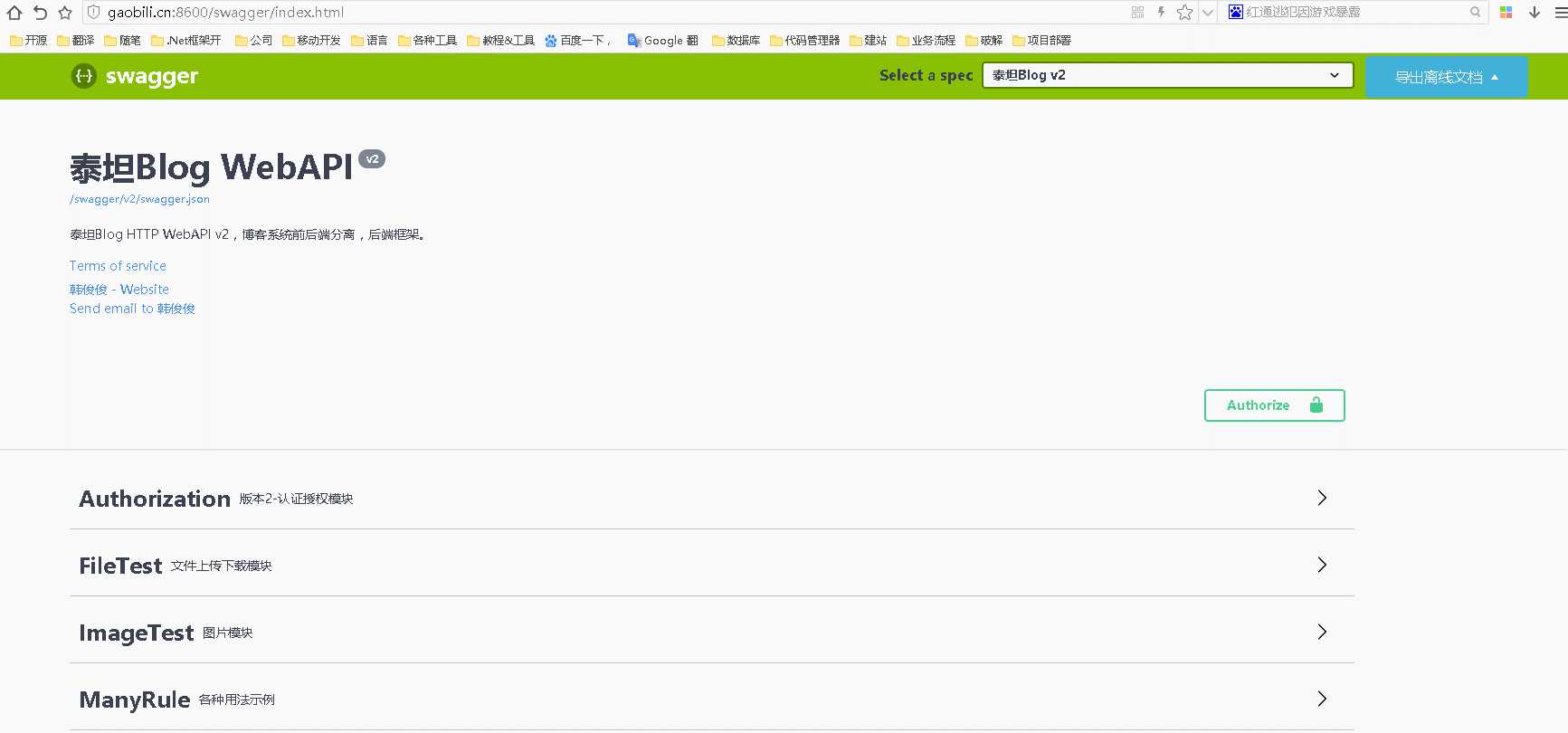Expand the FileTest section chevron
1568x733 pixels.
(1322, 565)
